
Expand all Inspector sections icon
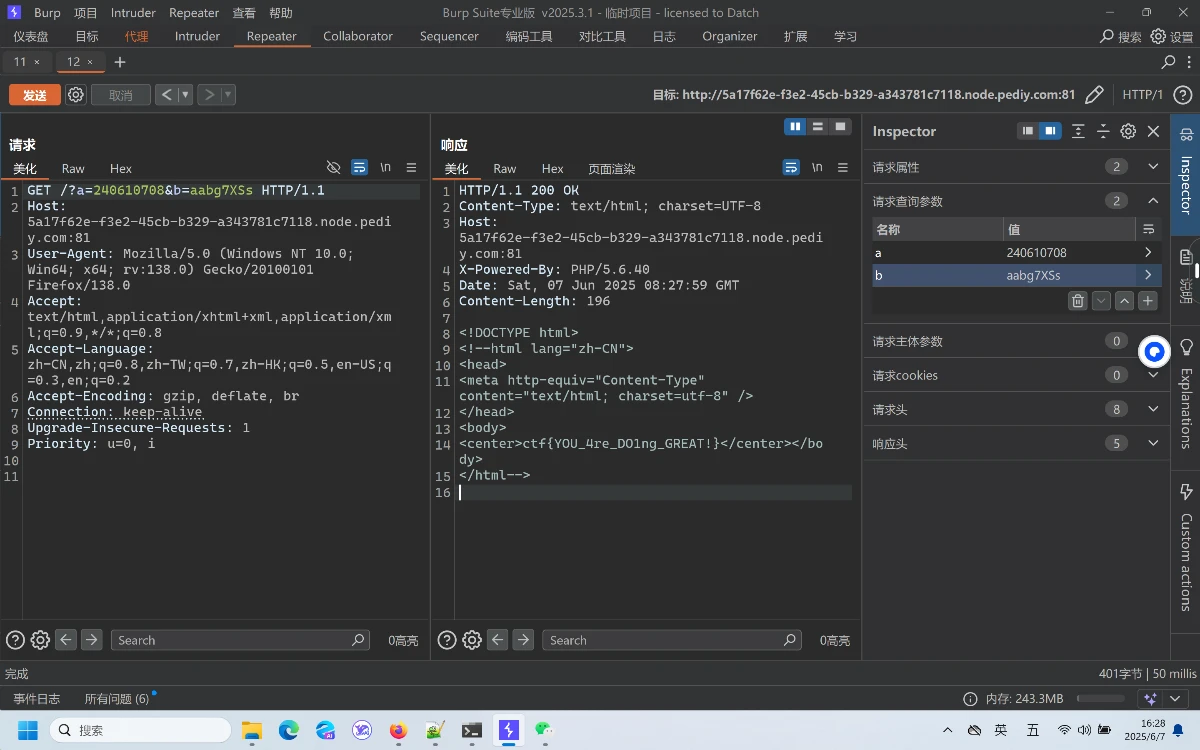tap(1078, 131)
